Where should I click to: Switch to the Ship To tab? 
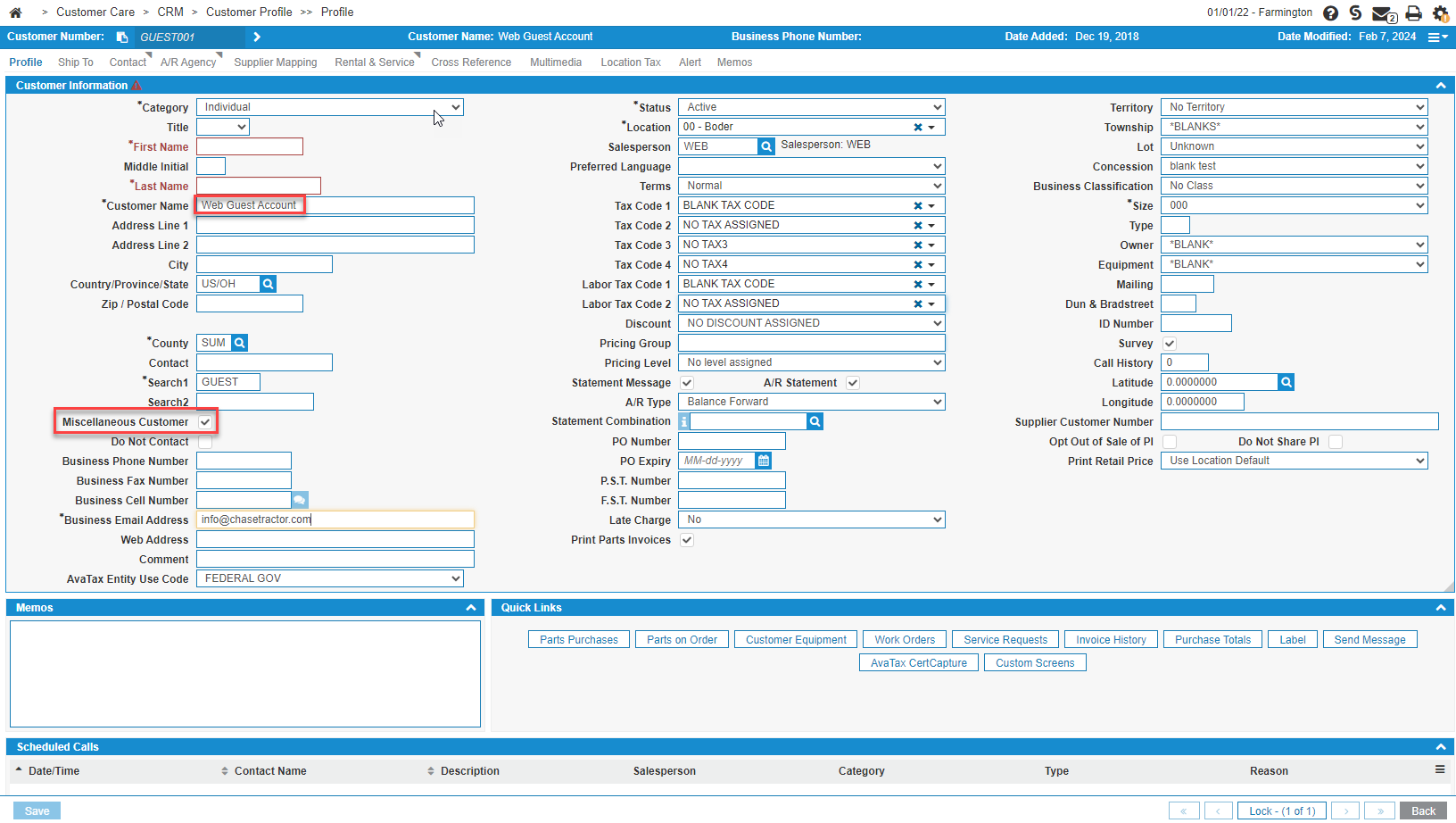click(x=76, y=62)
